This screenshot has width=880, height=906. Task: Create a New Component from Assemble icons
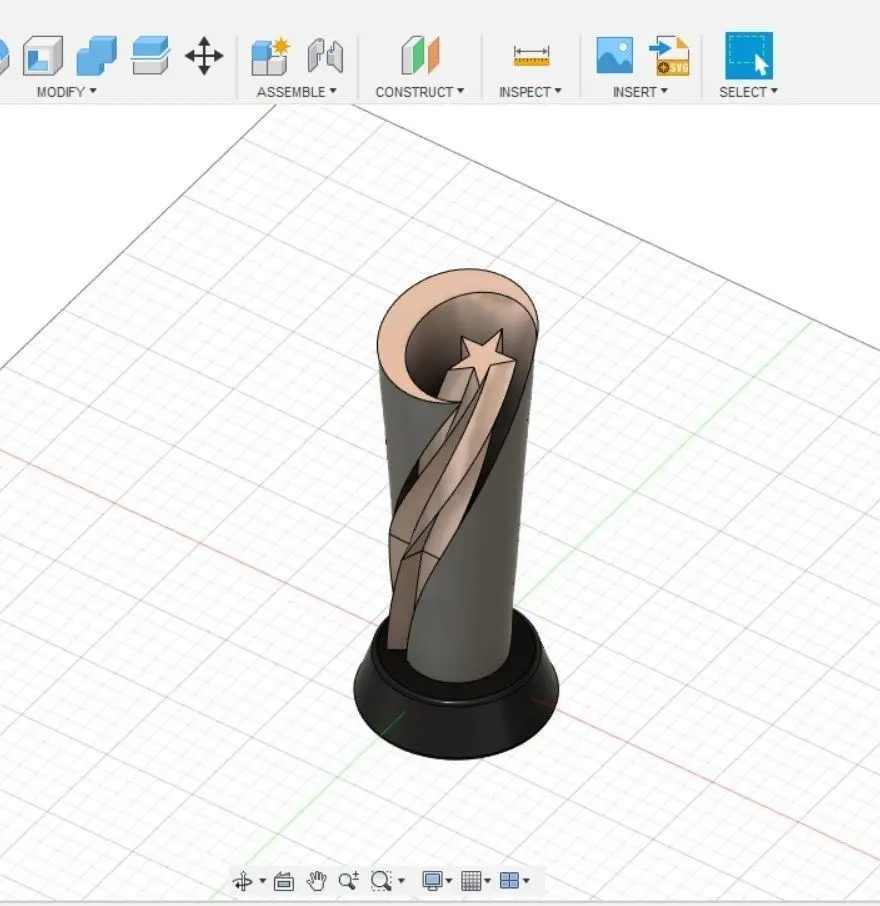click(x=270, y=56)
